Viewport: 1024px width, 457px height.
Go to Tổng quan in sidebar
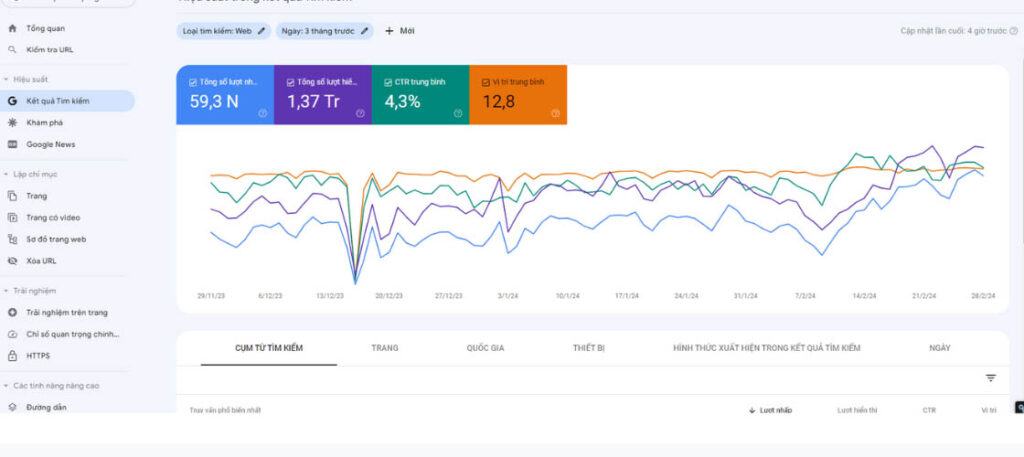[46, 29]
